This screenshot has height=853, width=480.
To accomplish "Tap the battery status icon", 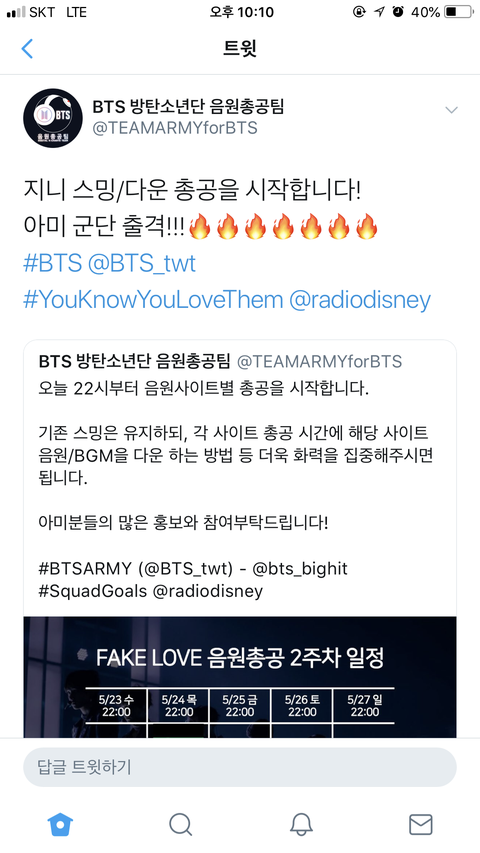I will (x=459, y=12).
